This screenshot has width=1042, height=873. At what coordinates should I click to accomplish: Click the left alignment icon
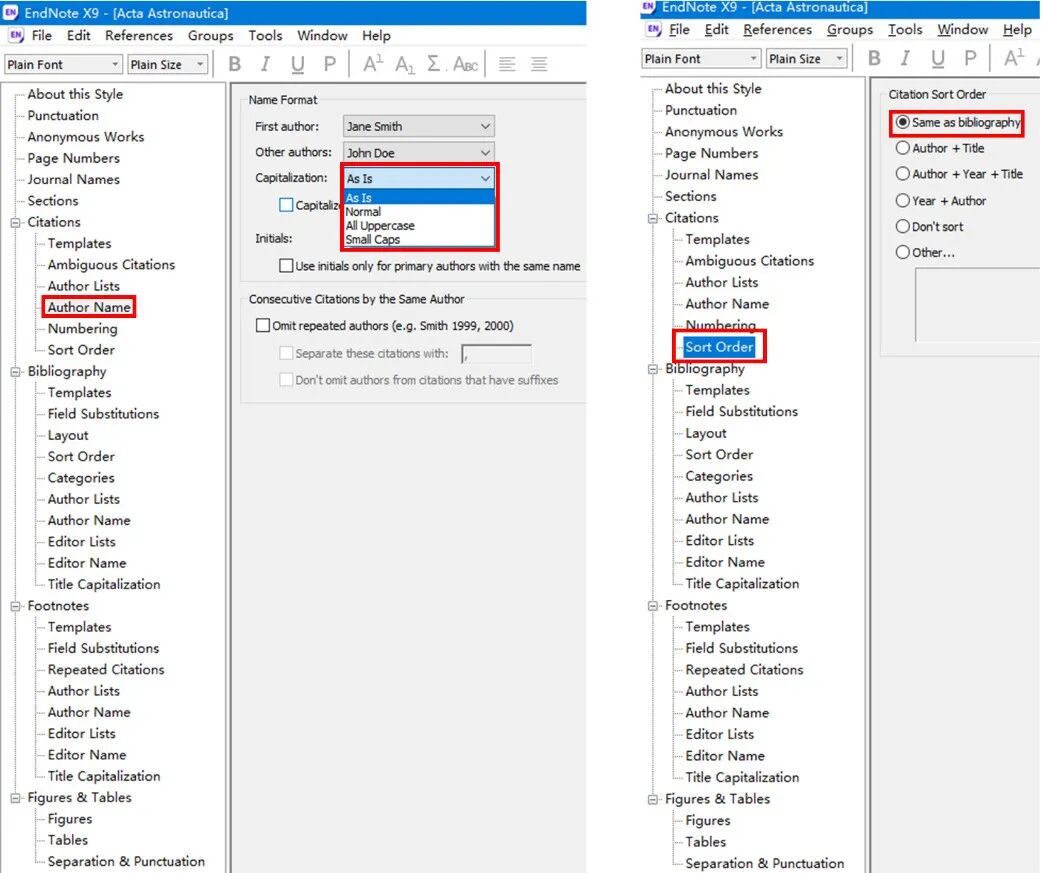(507, 64)
